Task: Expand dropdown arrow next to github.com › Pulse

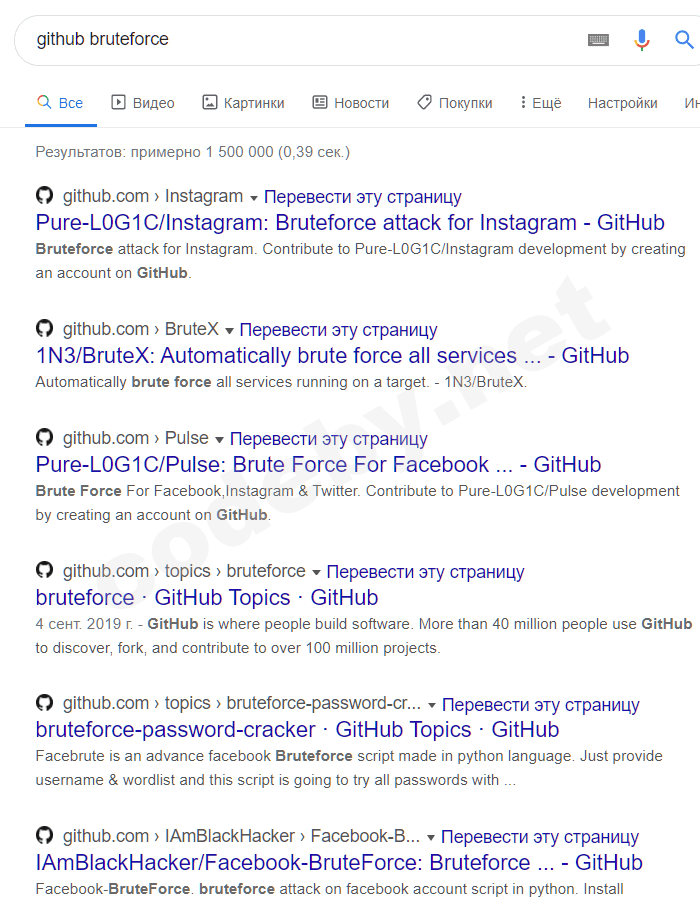Action: click(219, 440)
